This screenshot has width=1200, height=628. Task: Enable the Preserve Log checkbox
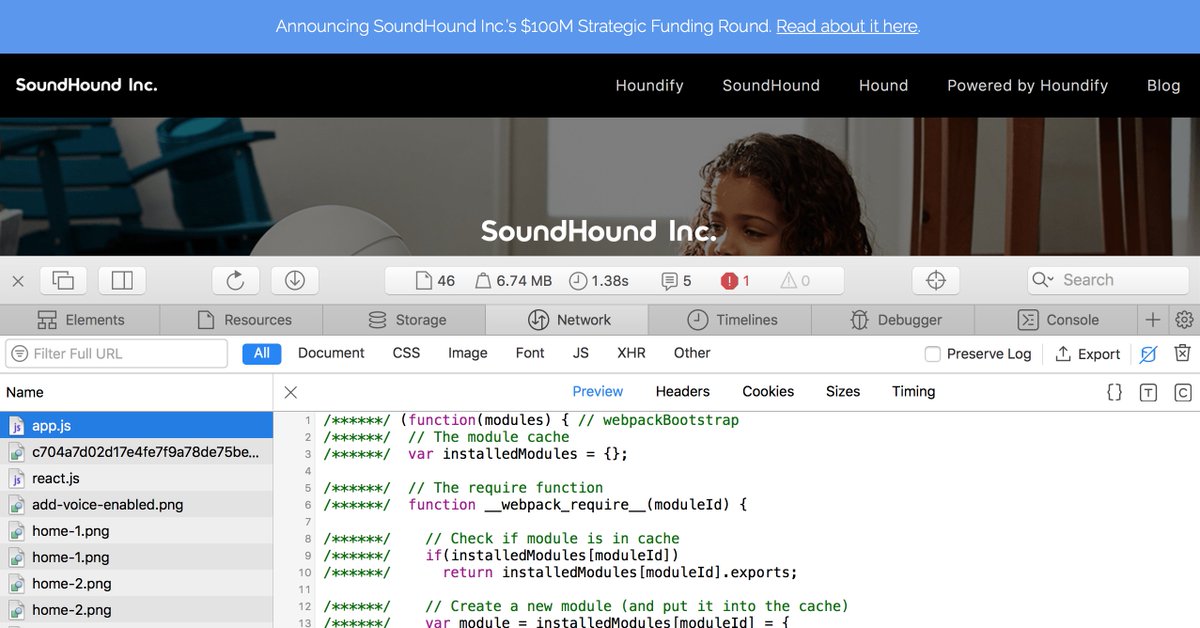tap(933, 354)
